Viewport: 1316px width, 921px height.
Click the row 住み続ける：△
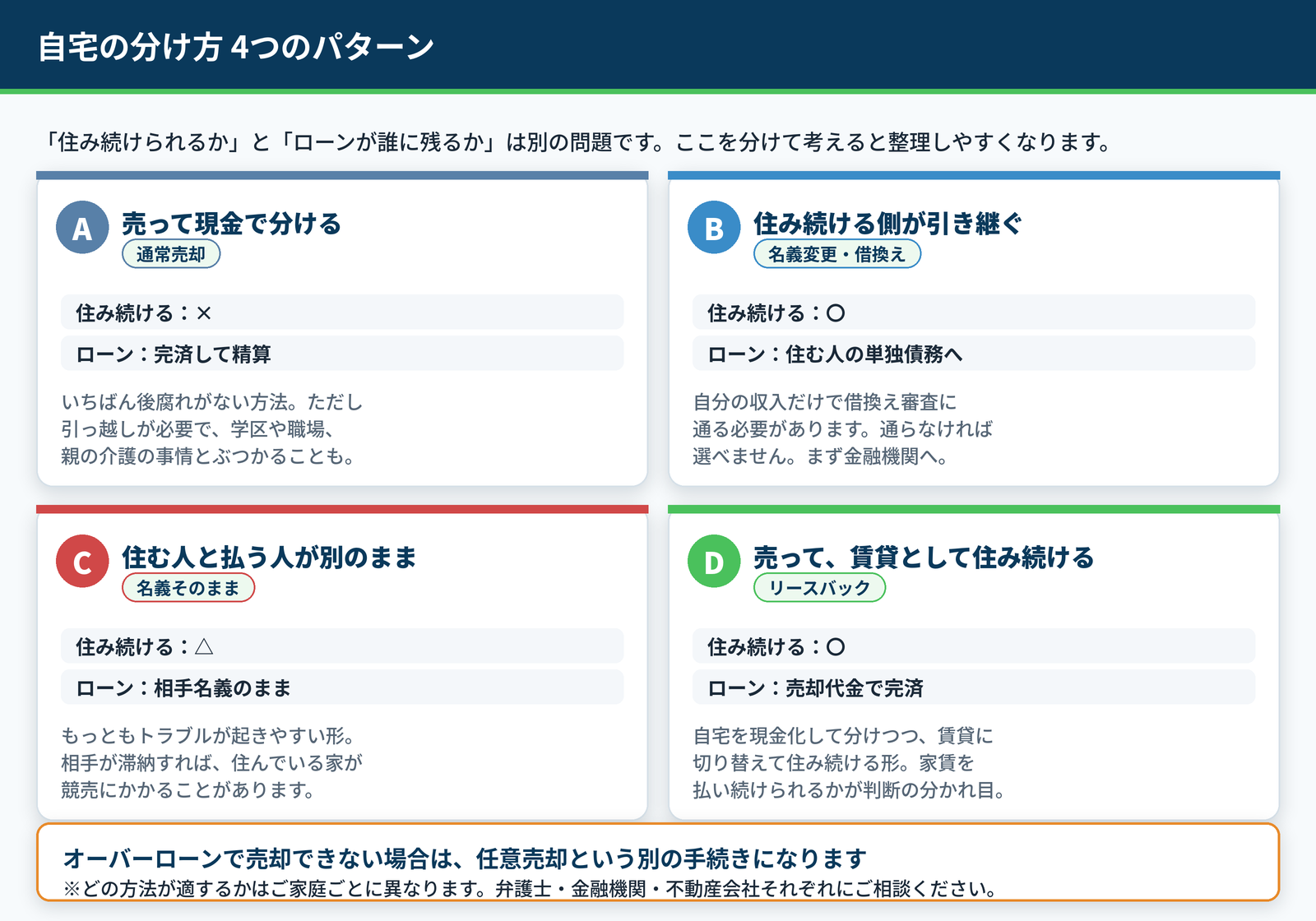342,646
